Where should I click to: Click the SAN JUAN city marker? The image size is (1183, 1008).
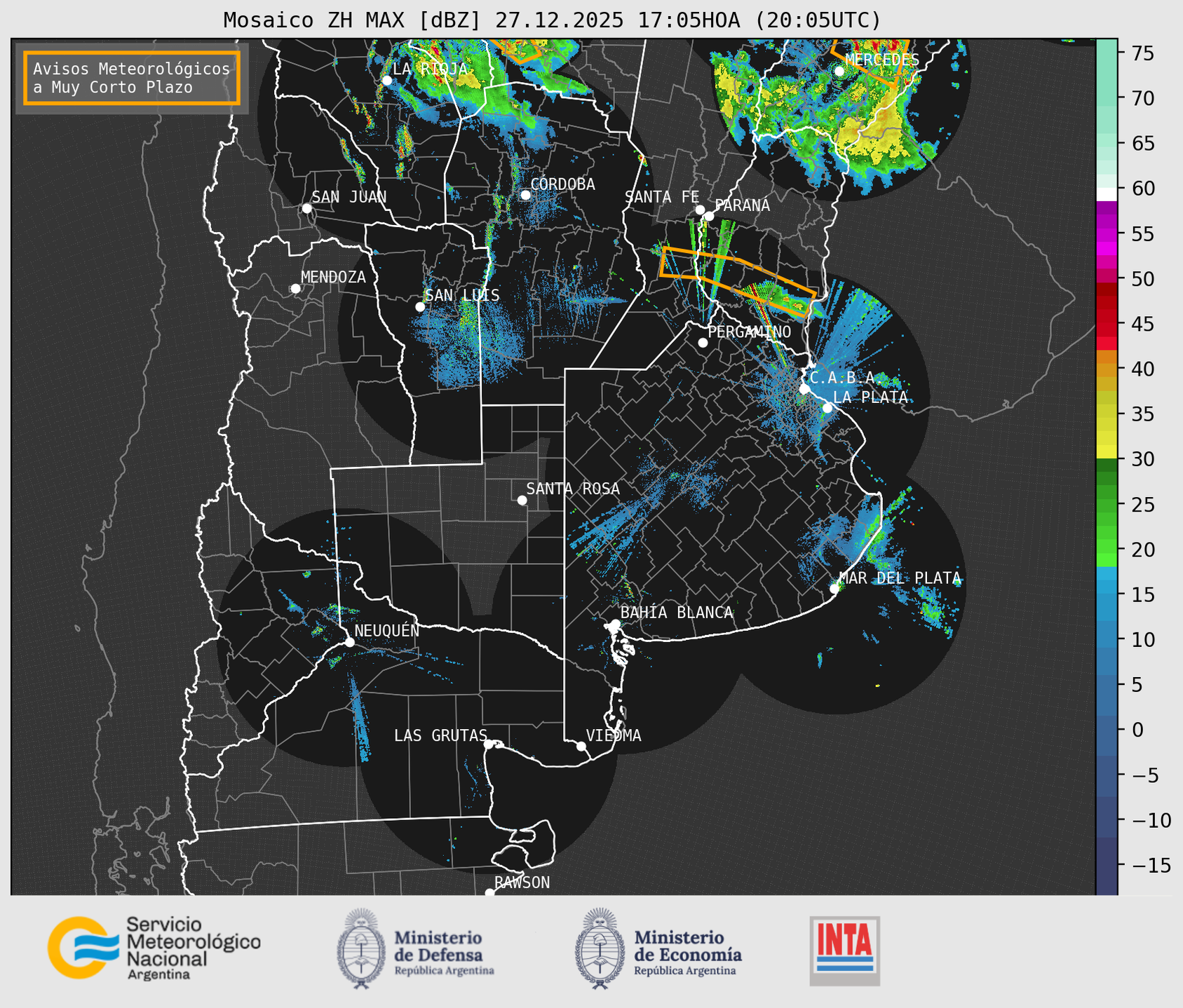(306, 208)
